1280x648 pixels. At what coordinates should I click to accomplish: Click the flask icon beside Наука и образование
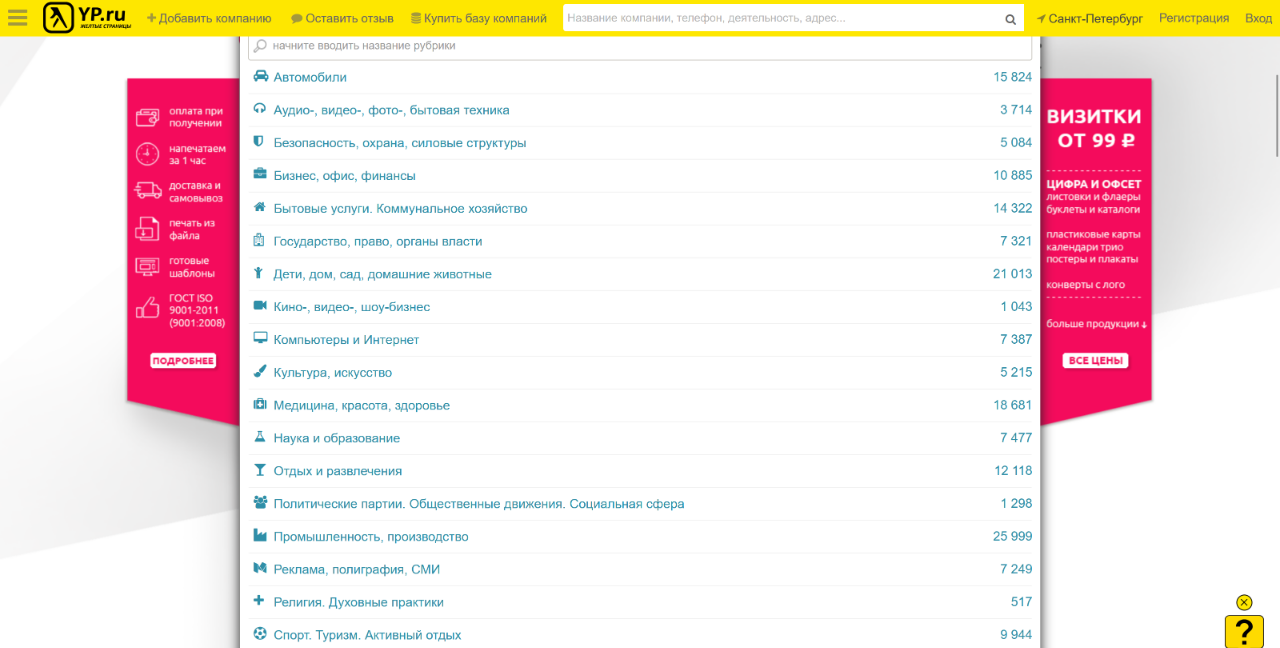259,437
